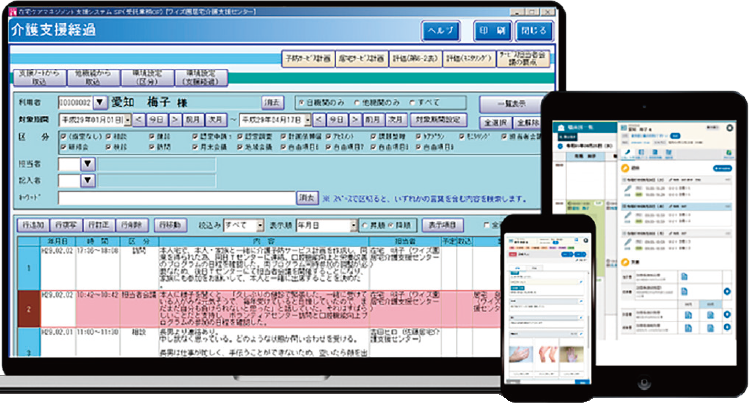
Task: Expand the 利用者 ID dropdown arrow
Action: pyautogui.click(x=100, y=102)
